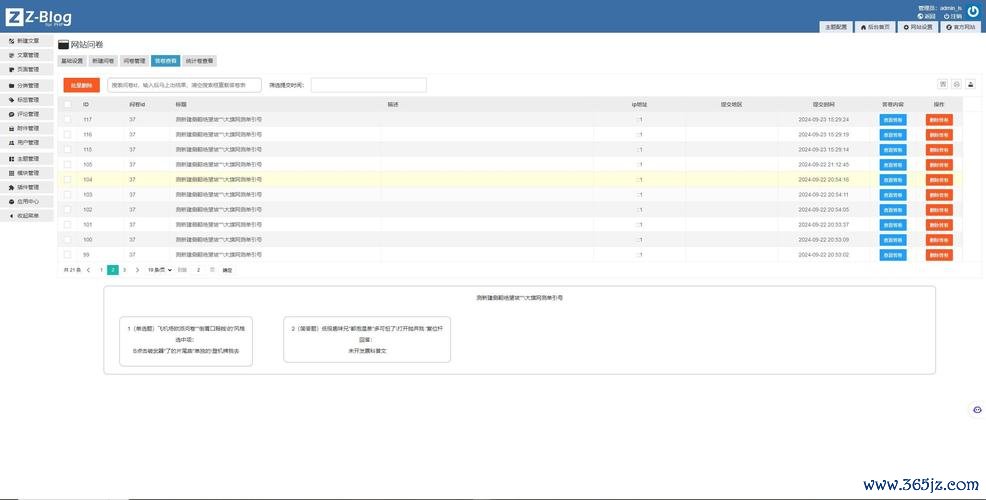
Task: Click the 新建文章 pencil icon in sidebar
Action: coord(11,41)
